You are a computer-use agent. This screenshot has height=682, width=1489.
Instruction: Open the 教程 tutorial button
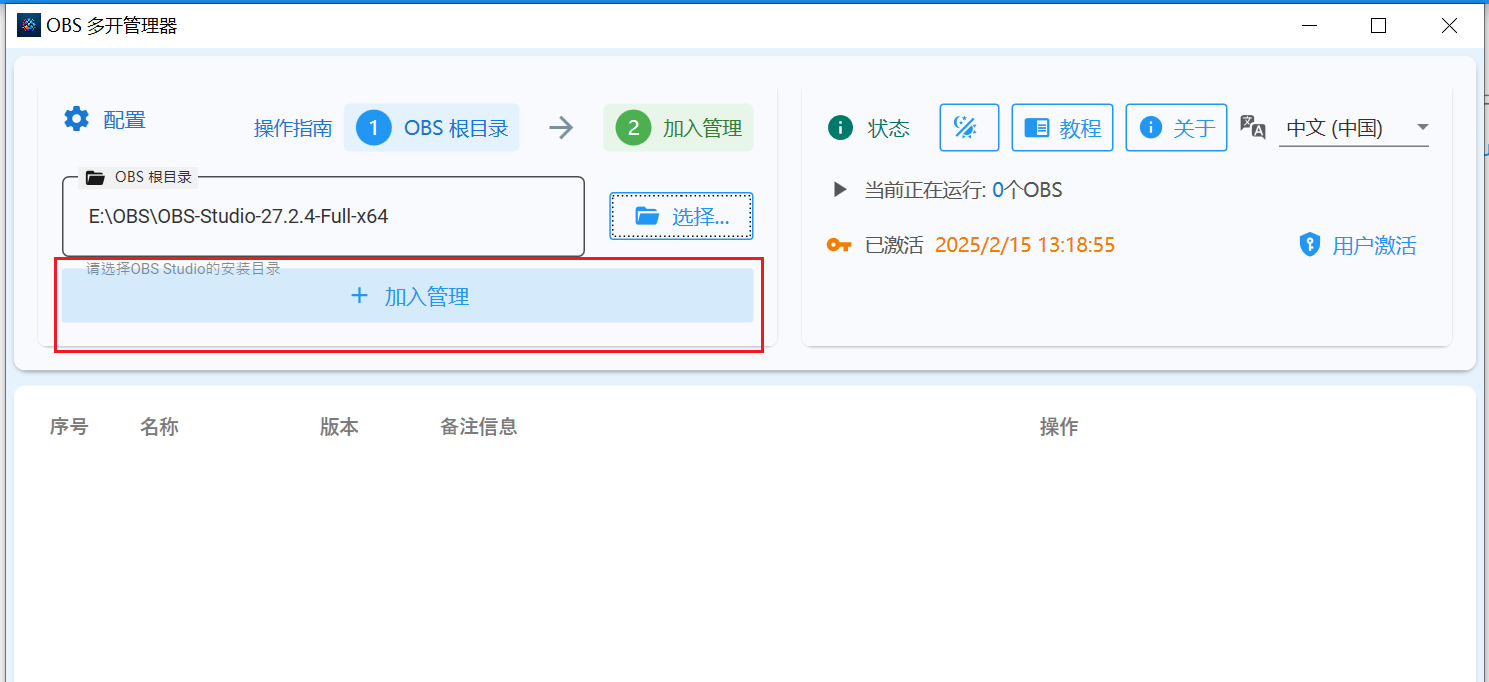pyautogui.click(x=1062, y=128)
